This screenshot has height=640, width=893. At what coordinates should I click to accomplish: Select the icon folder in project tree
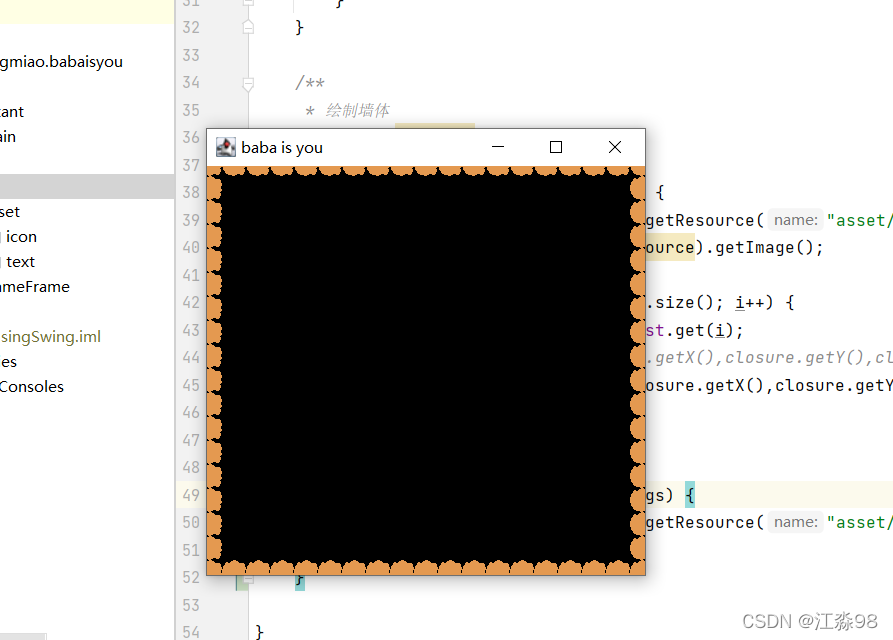tap(21, 237)
